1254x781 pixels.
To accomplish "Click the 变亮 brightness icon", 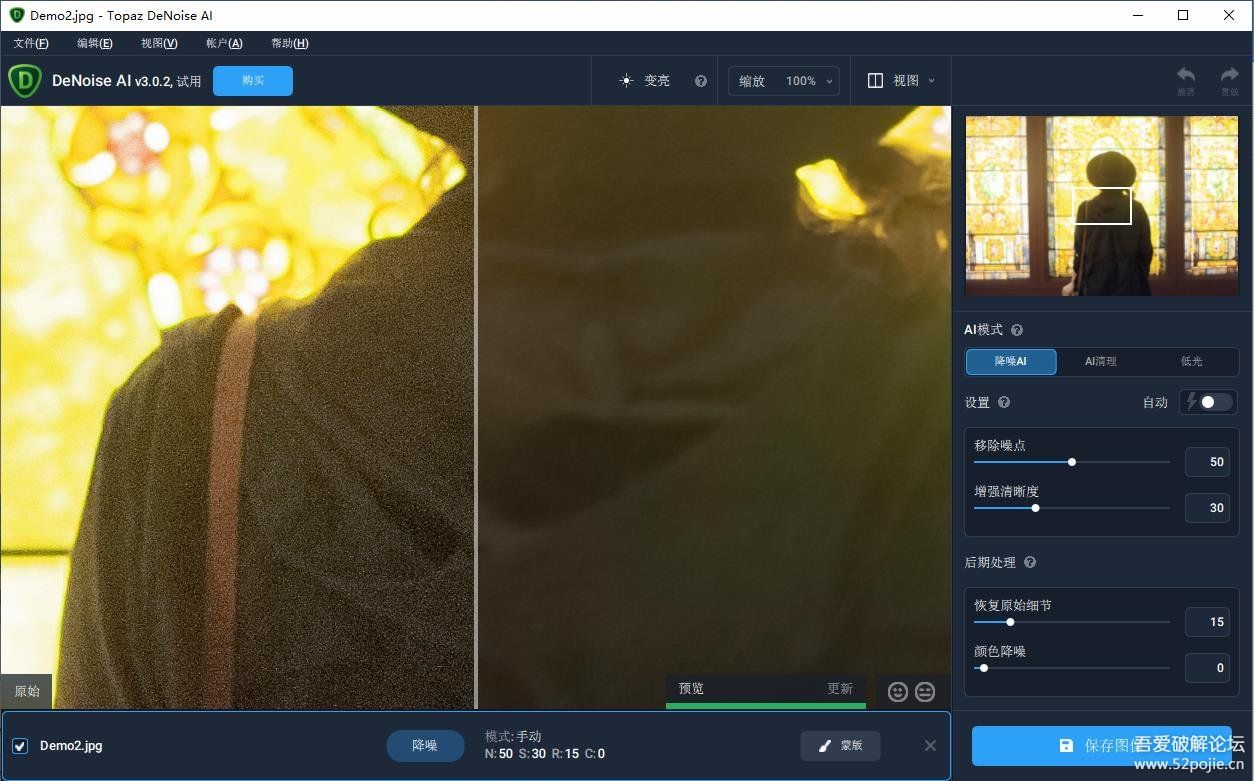I will [x=626, y=81].
